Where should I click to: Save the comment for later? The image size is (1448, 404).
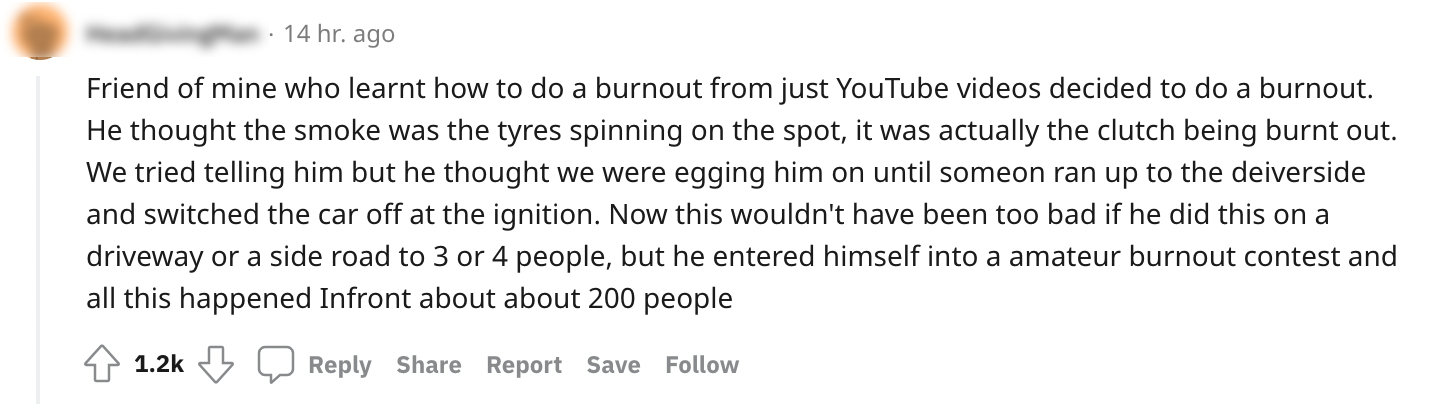(x=613, y=365)
